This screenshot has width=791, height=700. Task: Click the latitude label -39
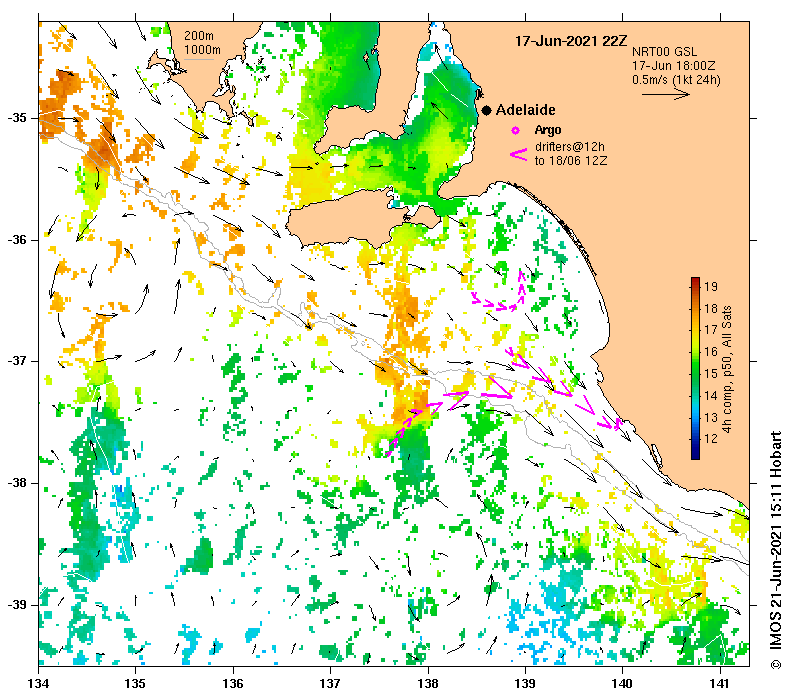click(16, 604)
